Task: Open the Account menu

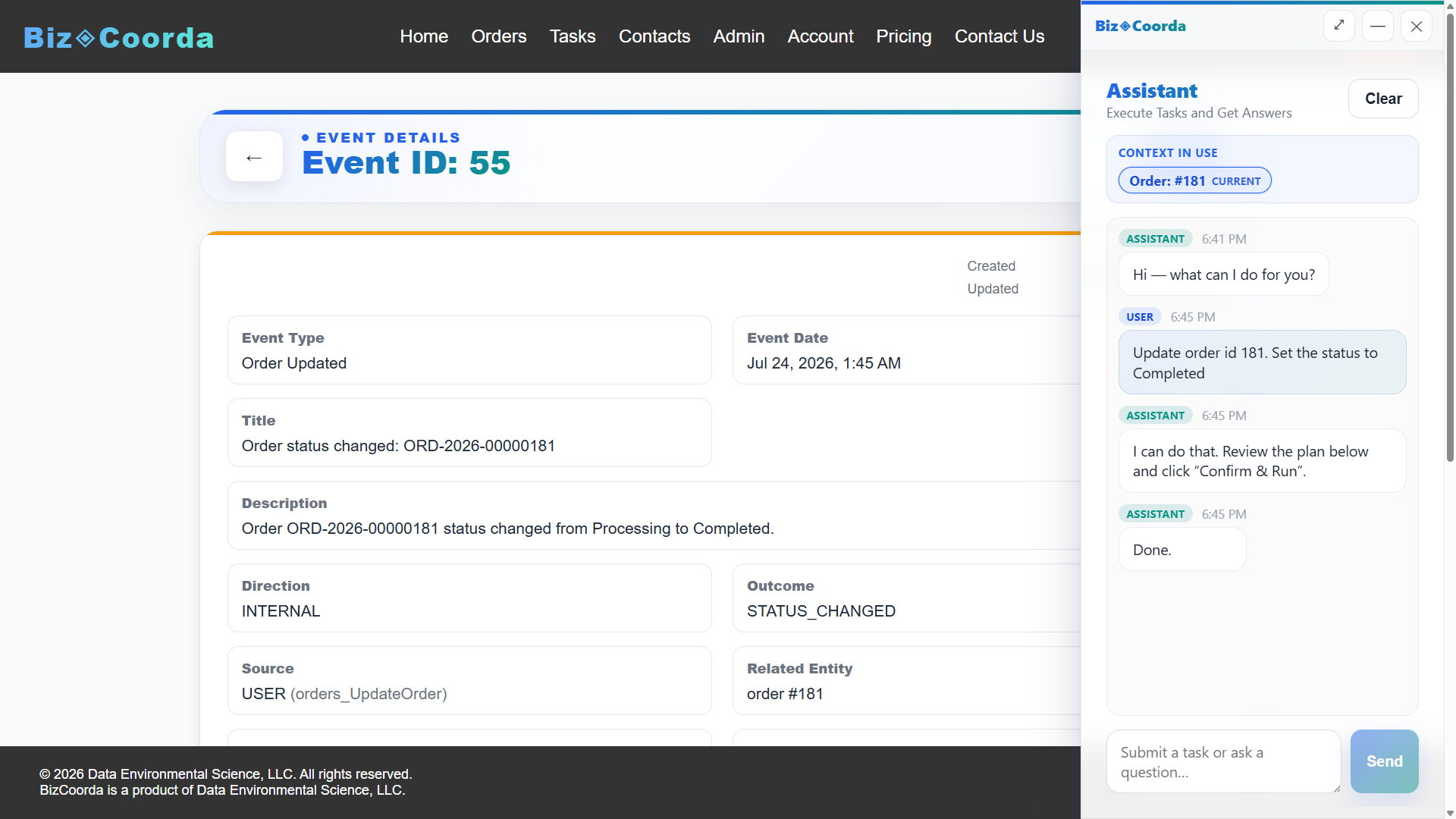Action: pyautogui.click(x=821, y=36)
